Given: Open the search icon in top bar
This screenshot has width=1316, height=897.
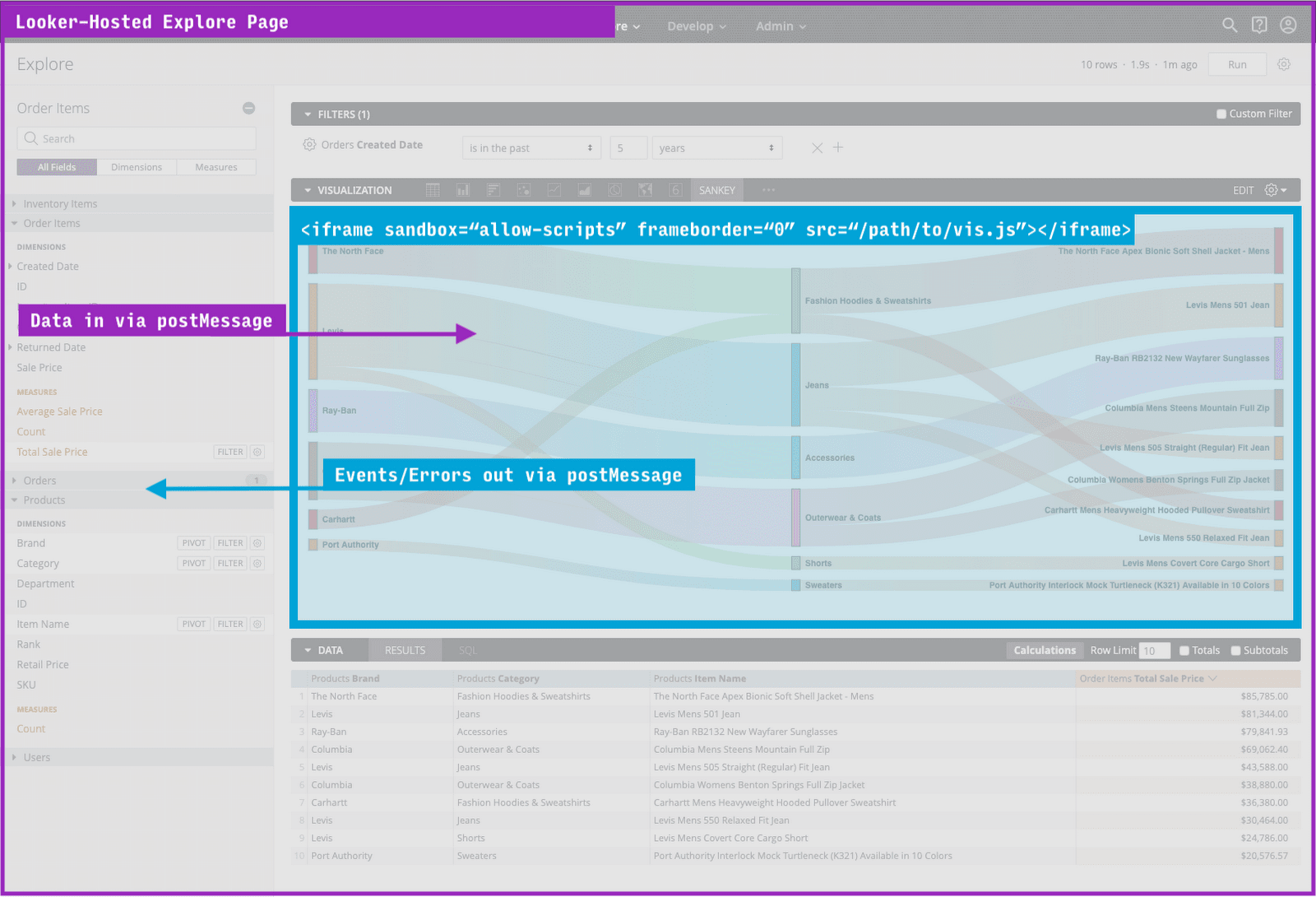Looking at the screenshot, I should [x=1230, y=26].
